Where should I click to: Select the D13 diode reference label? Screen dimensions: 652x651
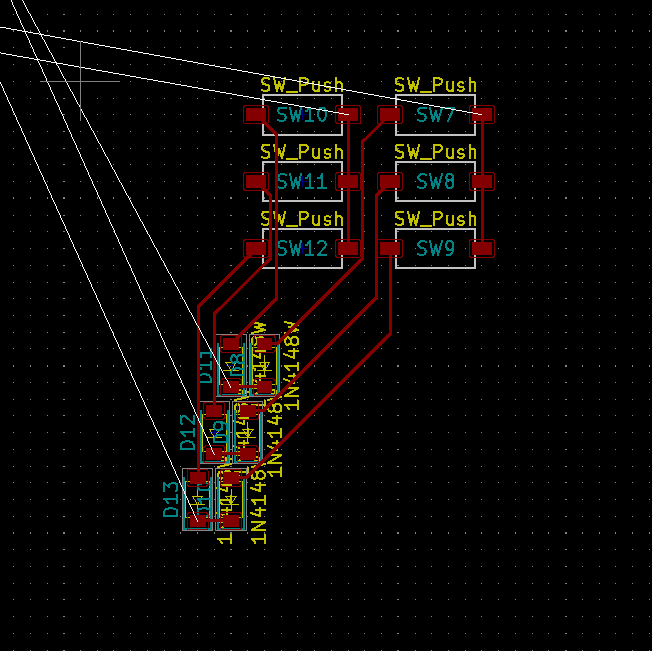(171, 499)
